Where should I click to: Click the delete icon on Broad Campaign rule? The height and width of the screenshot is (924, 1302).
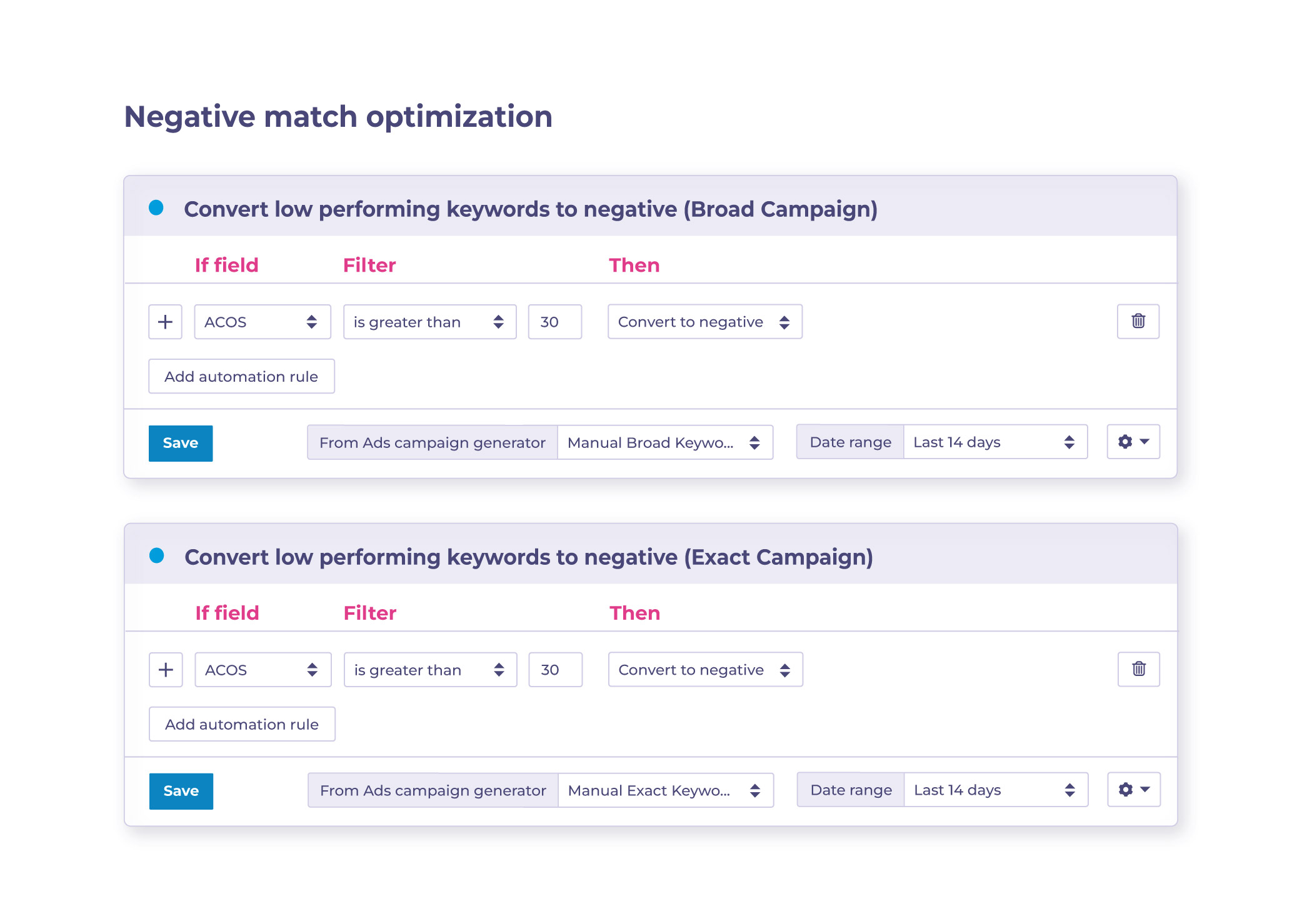1138,321
